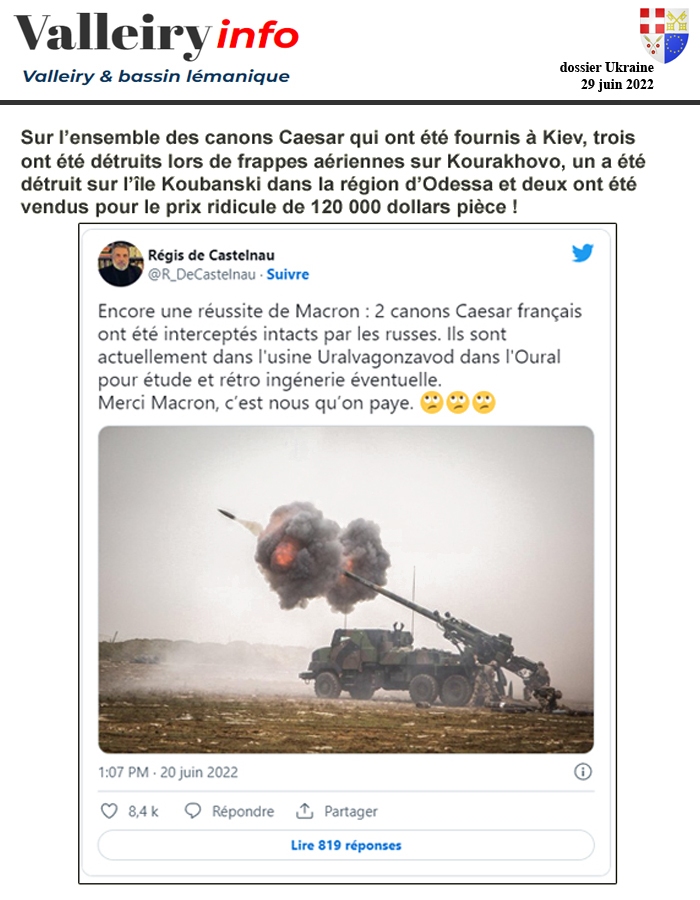Image resolution: width=700 pixels, height=900 pixels.
Task: Click the heart like icon
Action: (x=109, y=810)
